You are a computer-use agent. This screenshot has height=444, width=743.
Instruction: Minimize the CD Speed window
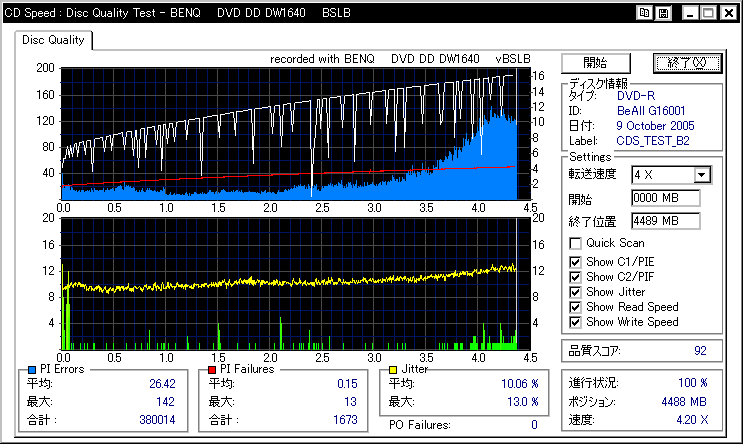[x=690, y=13]
